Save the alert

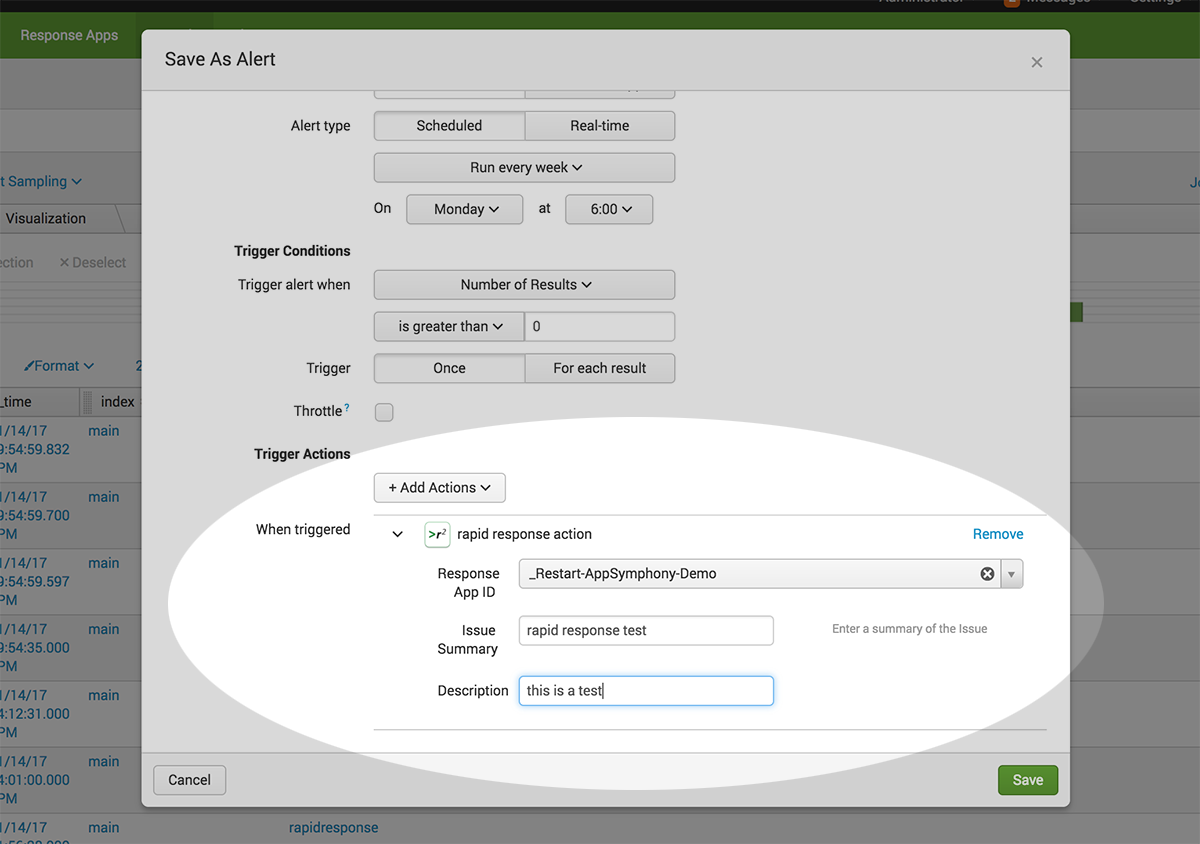pyautogui.click(x=1027, y=780)
